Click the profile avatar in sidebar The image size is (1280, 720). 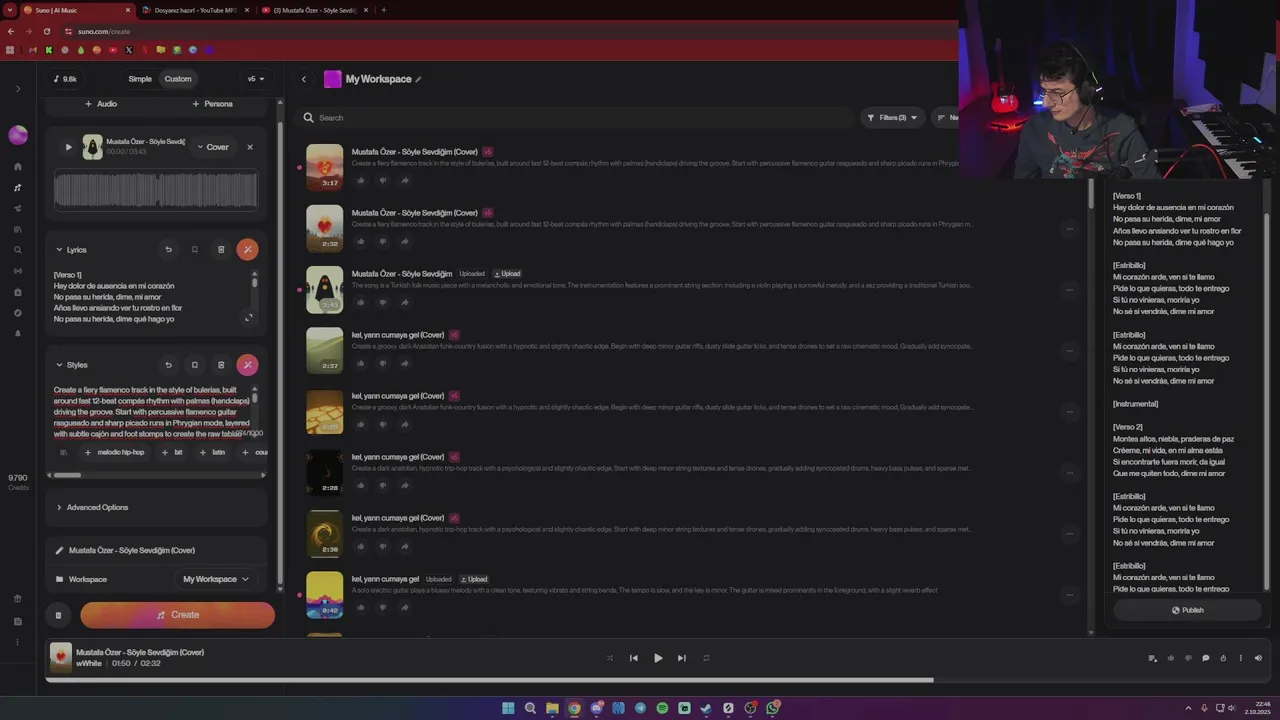pos(18,135)
